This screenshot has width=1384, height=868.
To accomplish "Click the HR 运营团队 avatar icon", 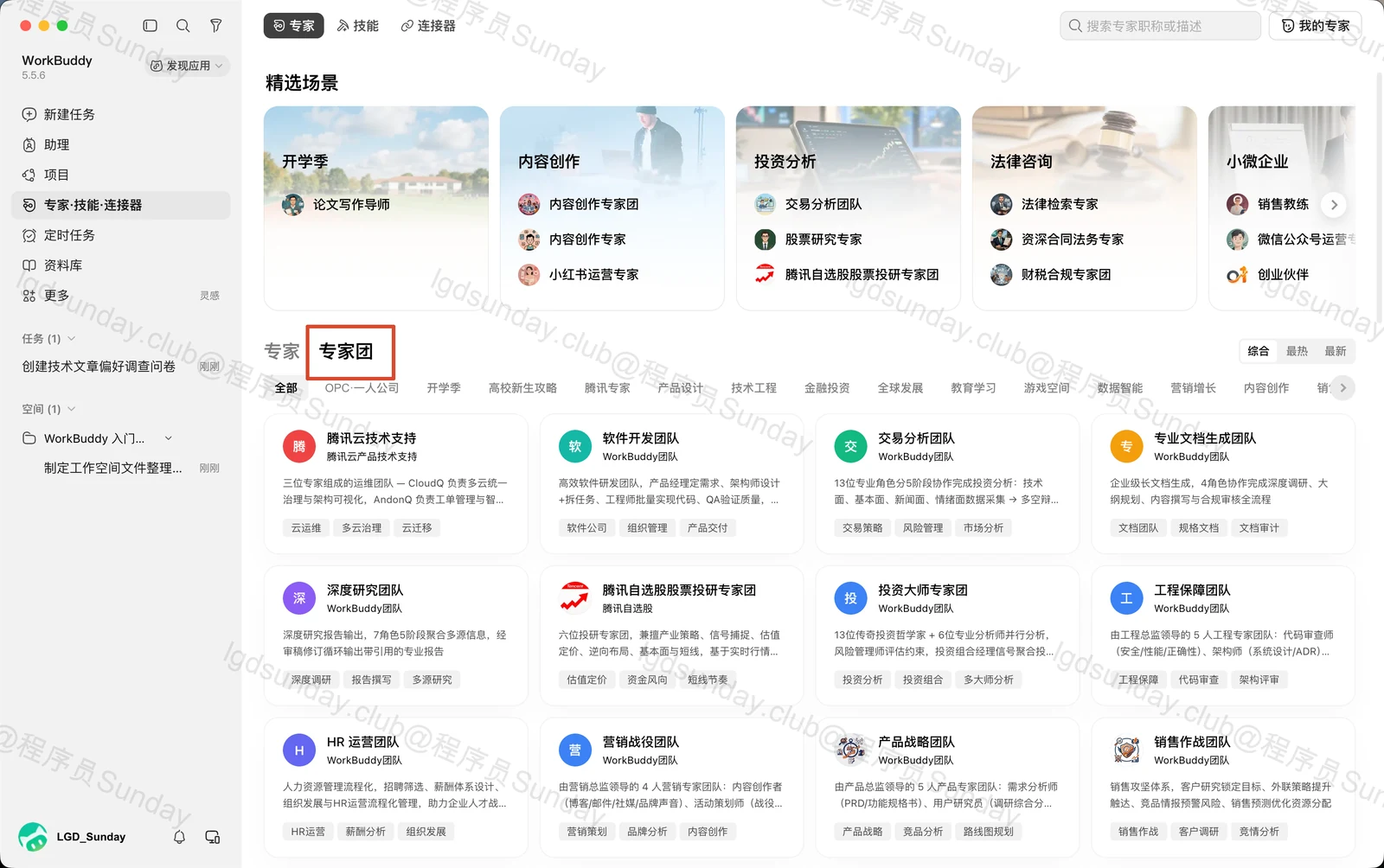I will [x=299, y=750].
